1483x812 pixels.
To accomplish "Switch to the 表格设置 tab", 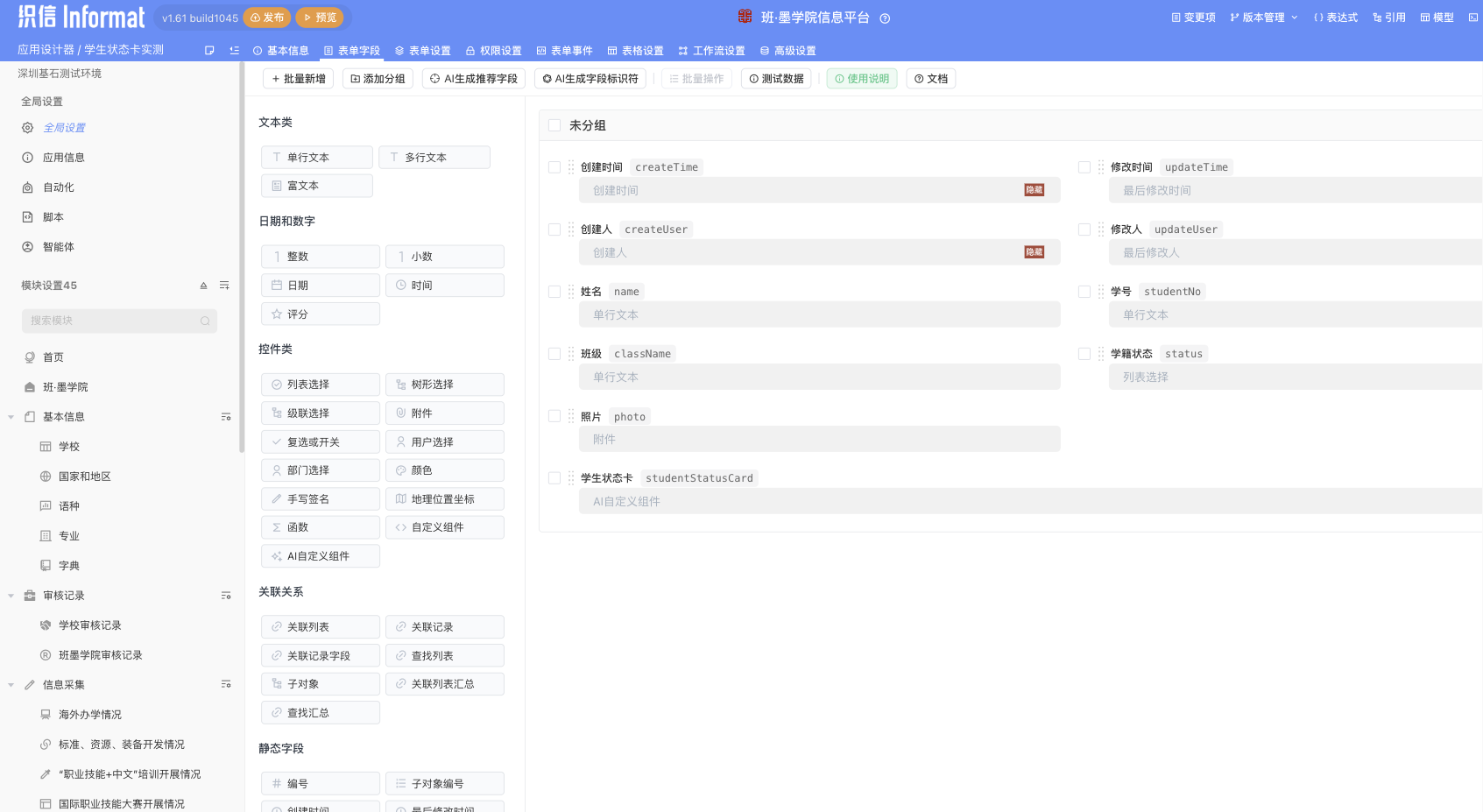I will point(636,51).
